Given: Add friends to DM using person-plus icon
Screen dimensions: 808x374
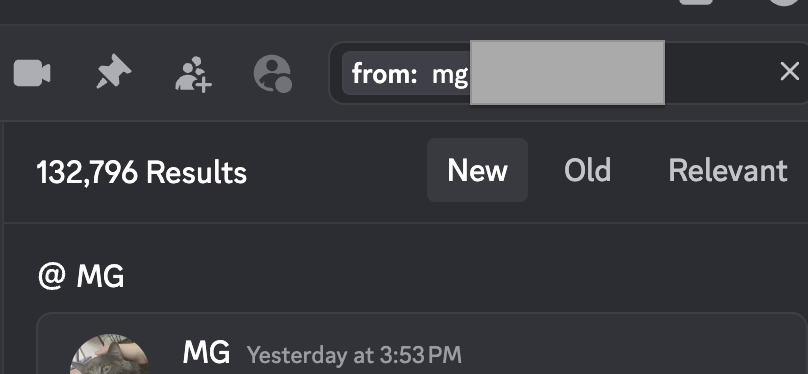Looking at the screenshot, I should coord(193,74).
